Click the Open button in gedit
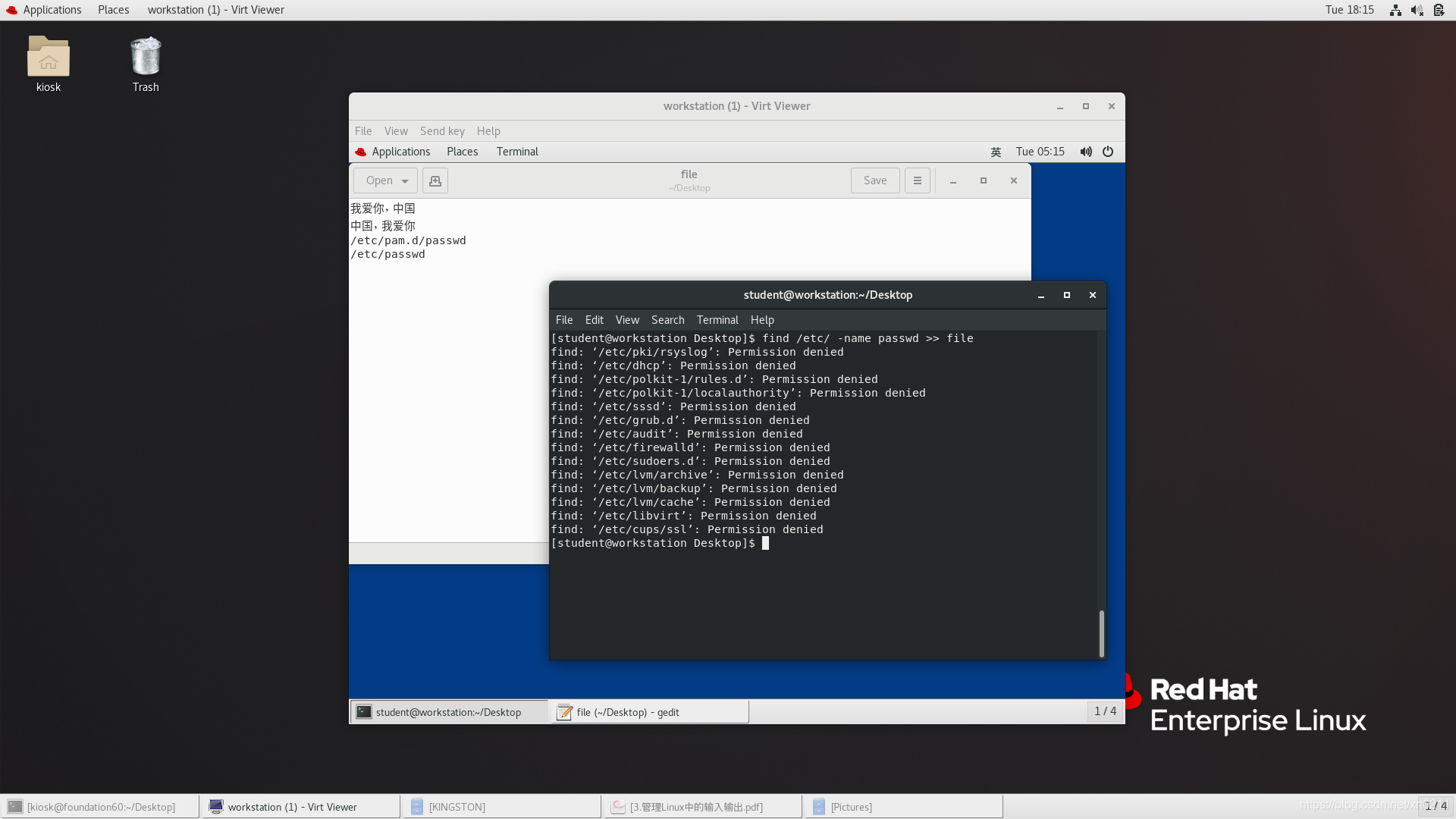This screenshot has height=819, width=1456. click(379, 180)
